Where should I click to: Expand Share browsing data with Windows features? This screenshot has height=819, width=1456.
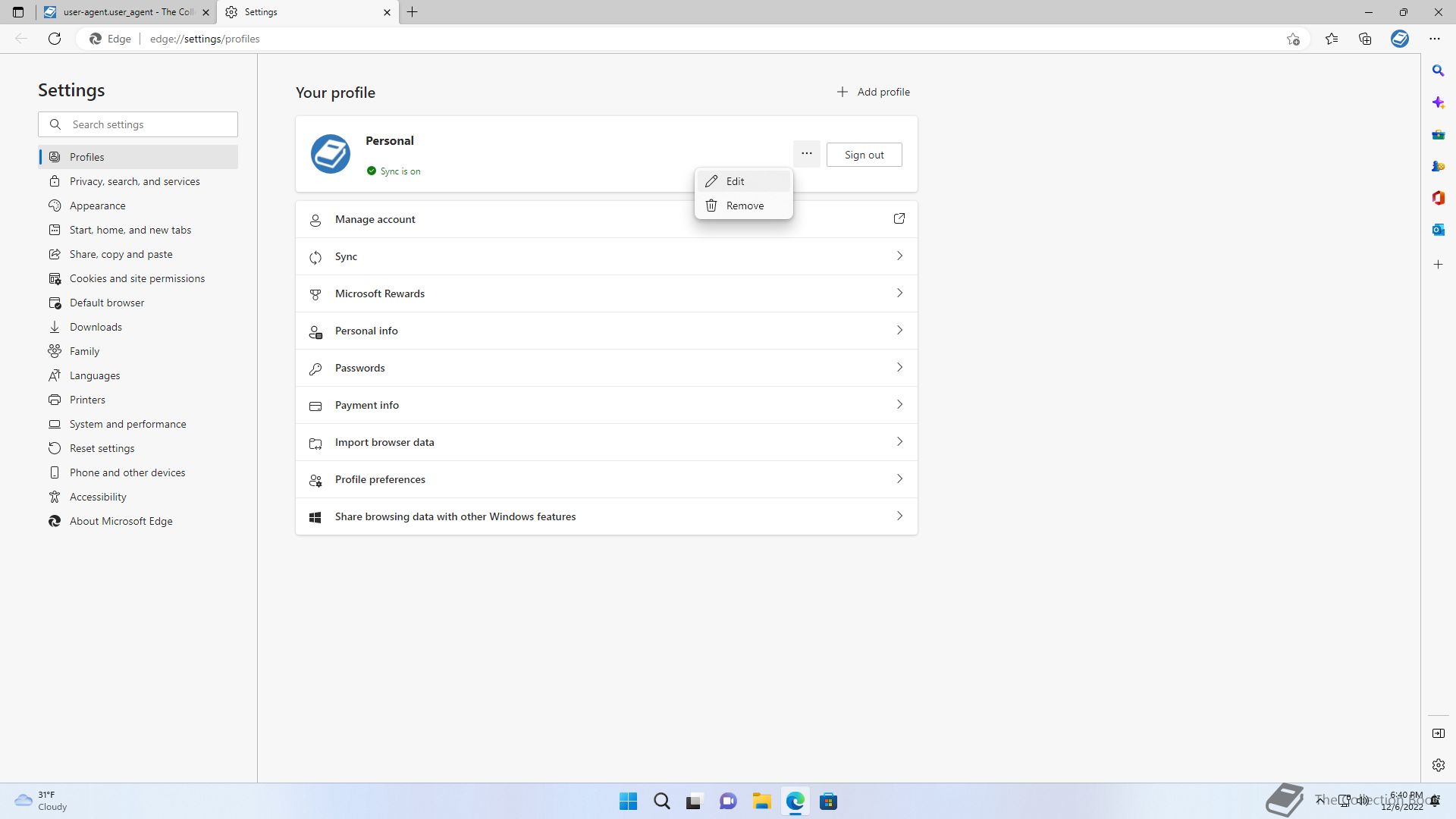(607, 516)
